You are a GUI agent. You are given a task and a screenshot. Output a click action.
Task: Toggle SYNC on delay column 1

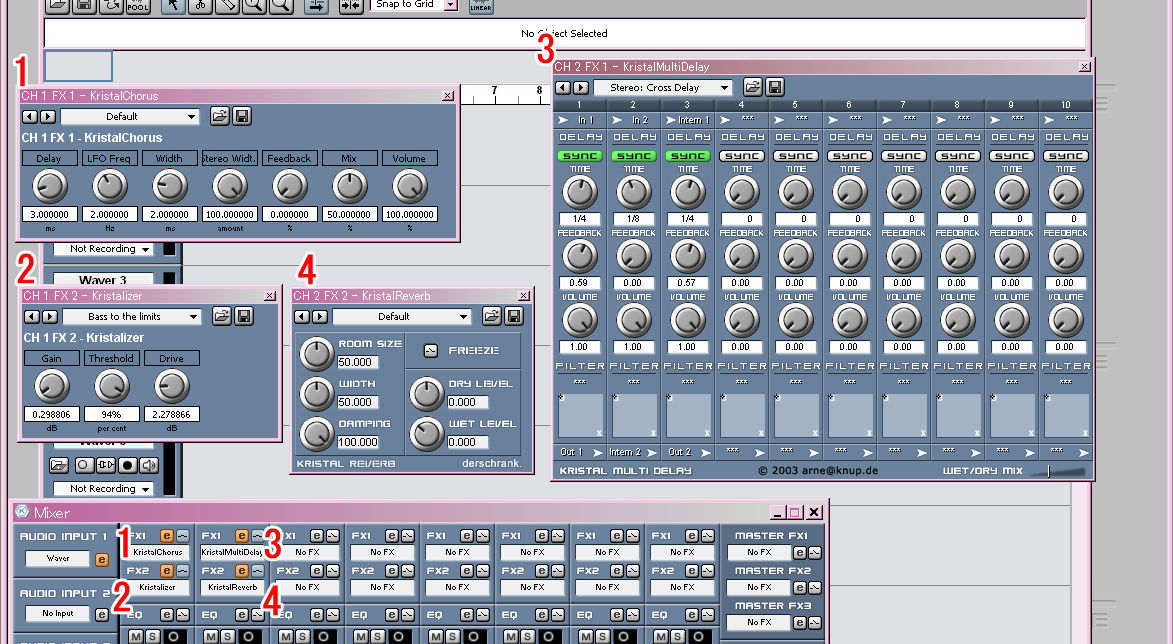[580, 156]
